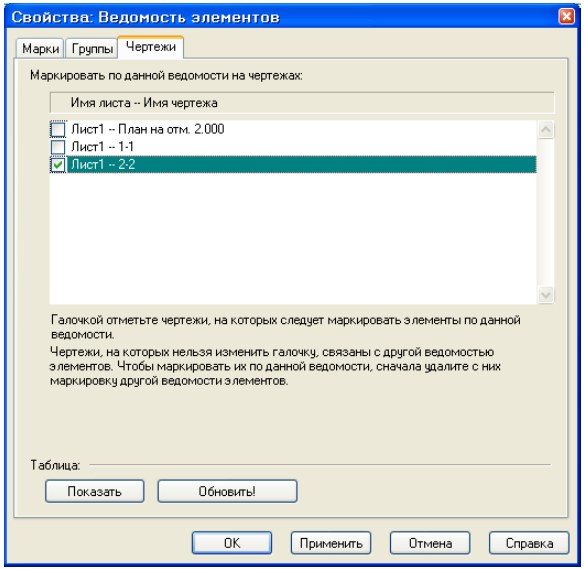Click the list scrollbar down arrow
Screen dimensions: 584x569
click(x=546, y=295)
